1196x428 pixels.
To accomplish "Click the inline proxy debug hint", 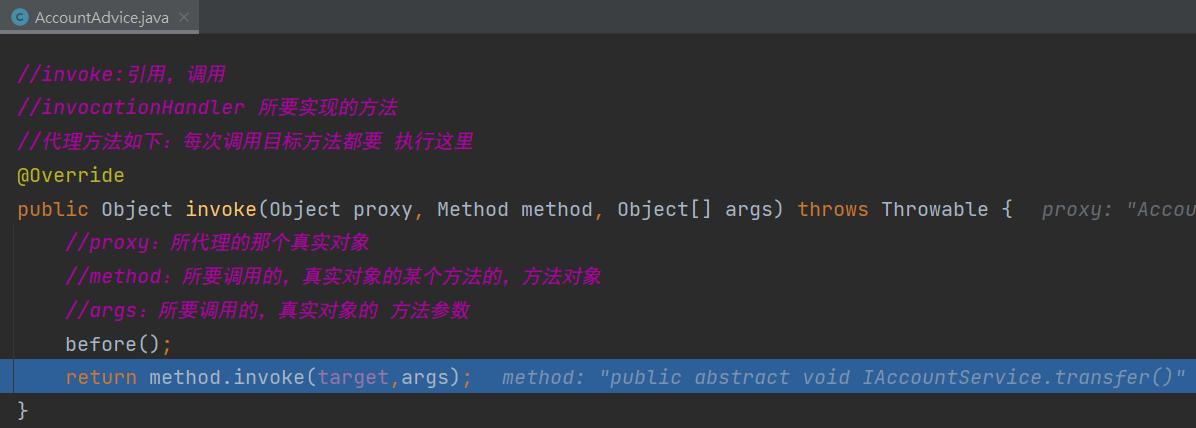I will pos(1119,210).
